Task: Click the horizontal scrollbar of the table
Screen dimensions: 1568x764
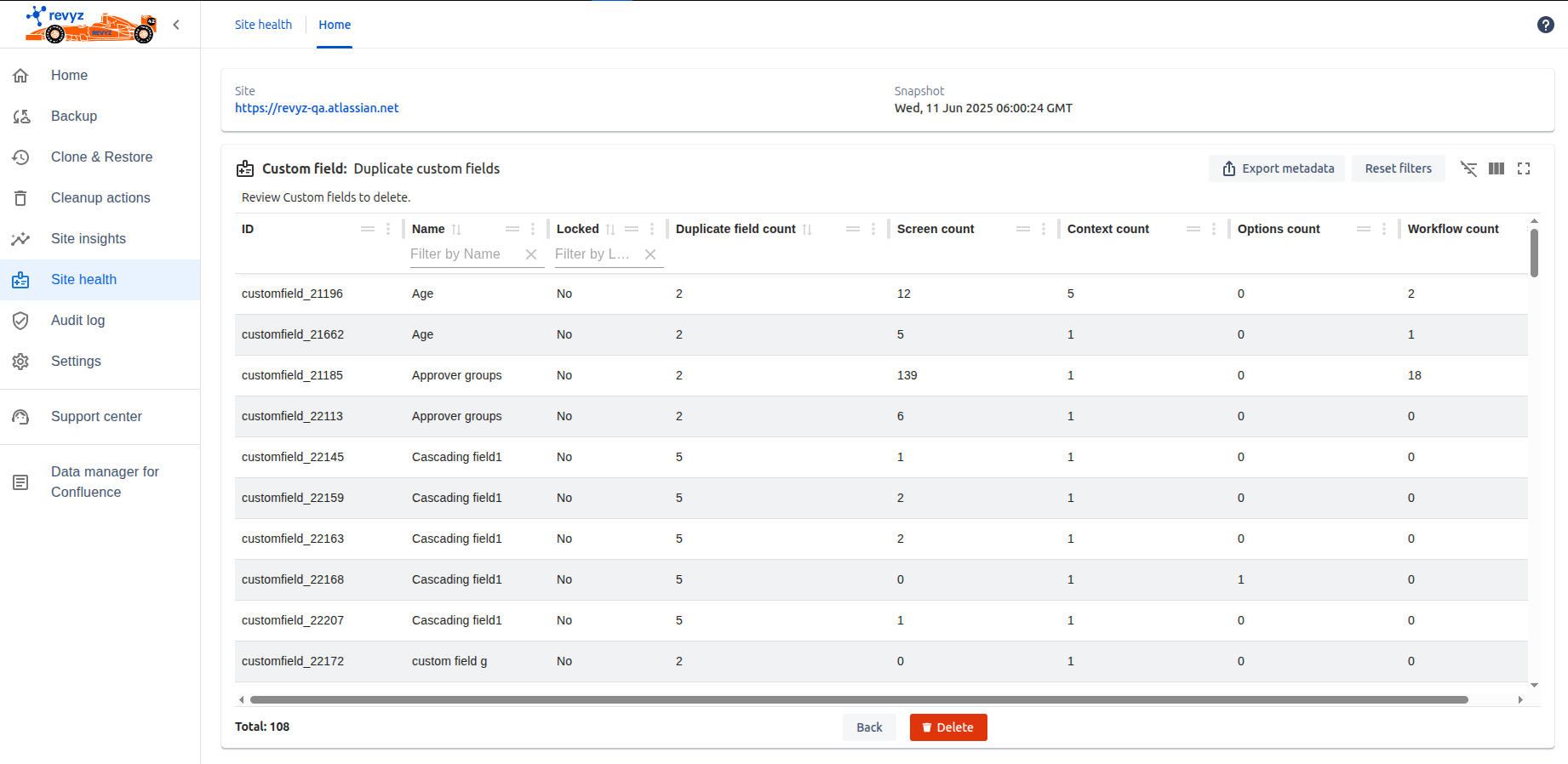Action: pos(858,699)
